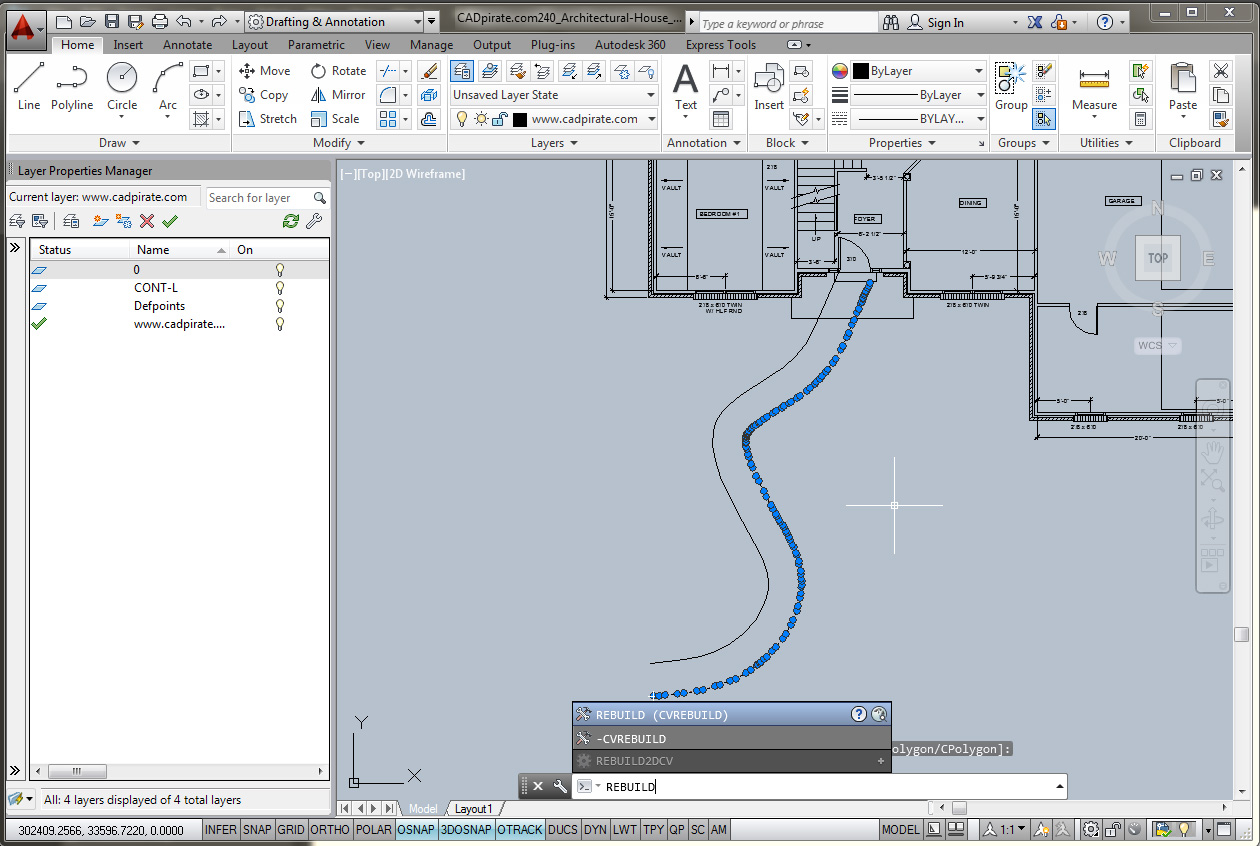The height and width of the screenshot is (846, 1260).
Task: Expand the Draw panel
Action: pyautogui.click(x=120, y=143)
